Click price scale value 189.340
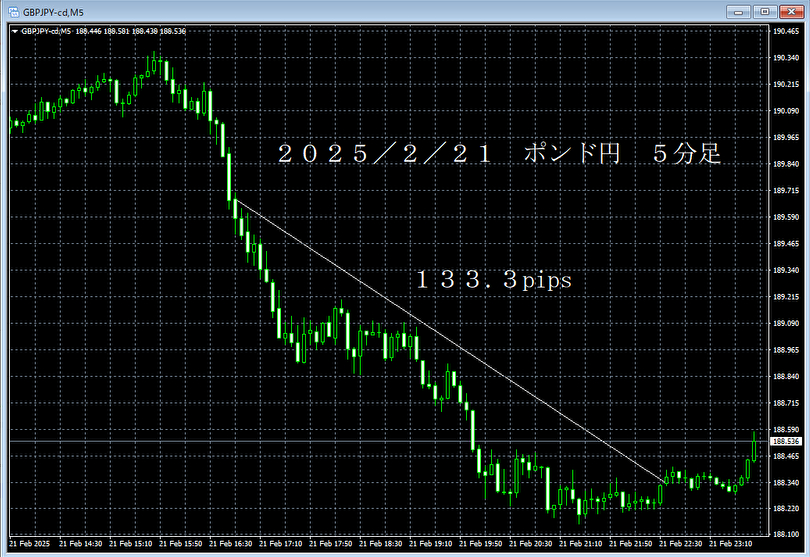The width and height of the screenshot is (810, 557). (x=786, y=270)
